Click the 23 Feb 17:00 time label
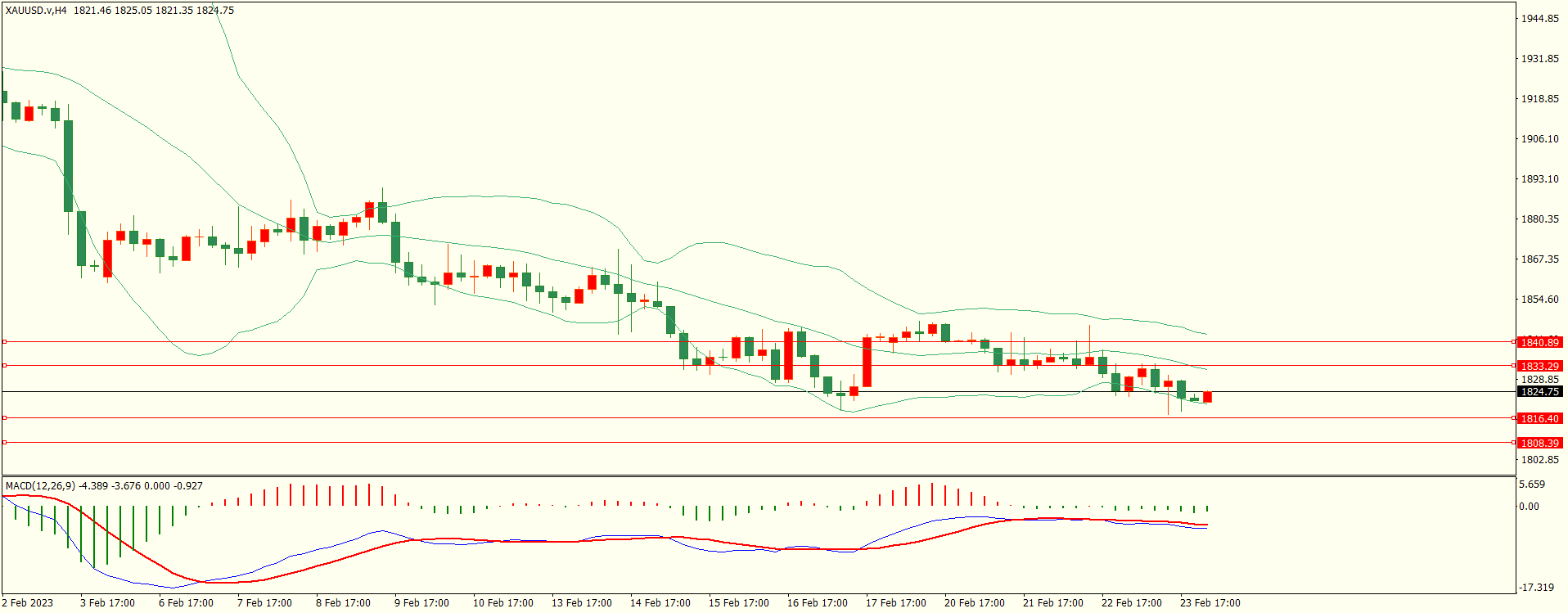The image size is (1568, 613). (1210, 603)
